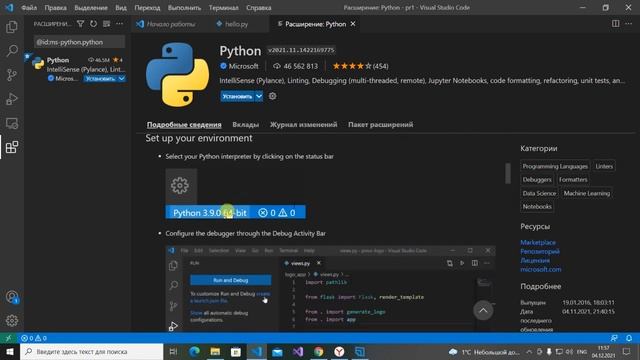Filter extensions with the funnel icon
This screenshot has width=640, height=360.
click(x=80, y=24)
